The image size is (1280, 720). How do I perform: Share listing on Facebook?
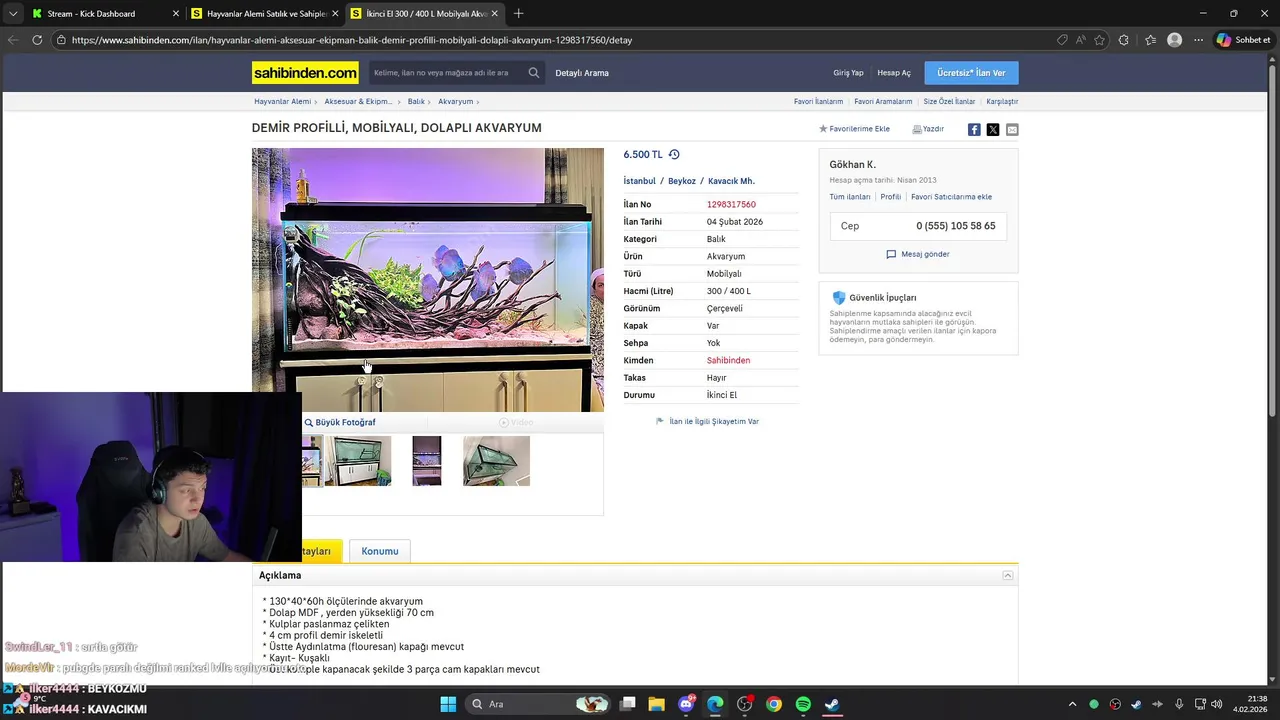pos(974,130)
